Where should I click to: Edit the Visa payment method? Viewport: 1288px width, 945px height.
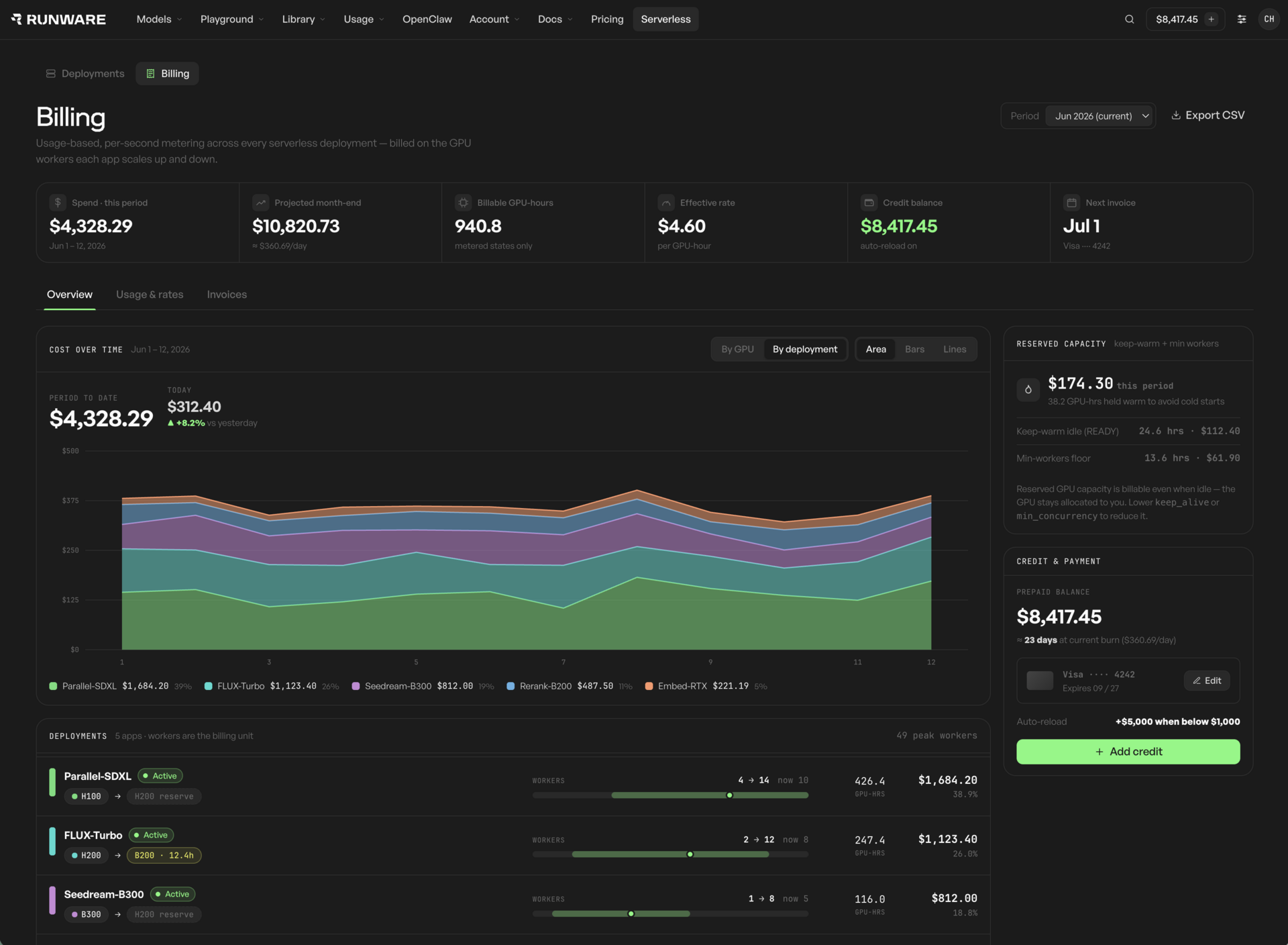(1206, 681)
